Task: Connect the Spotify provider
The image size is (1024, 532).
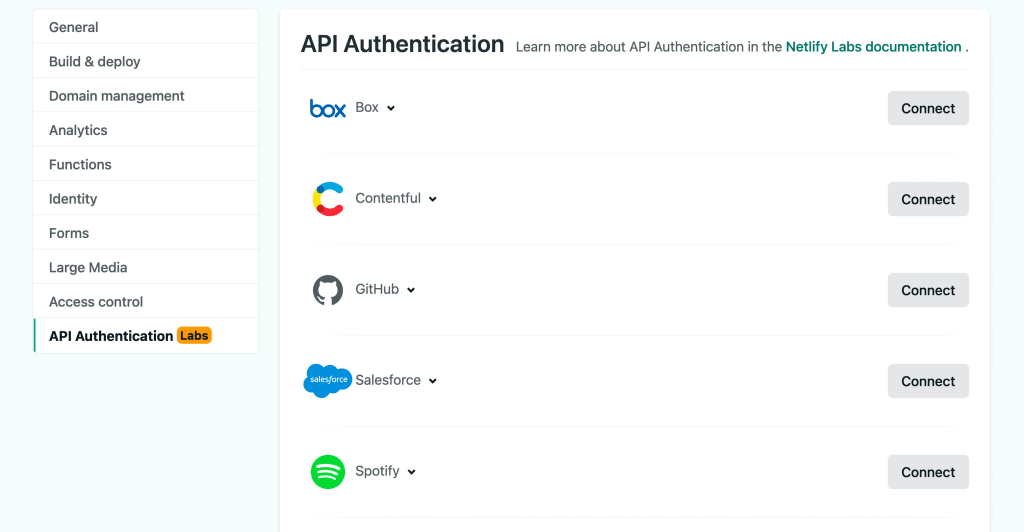Action: [x=928, y=472]
